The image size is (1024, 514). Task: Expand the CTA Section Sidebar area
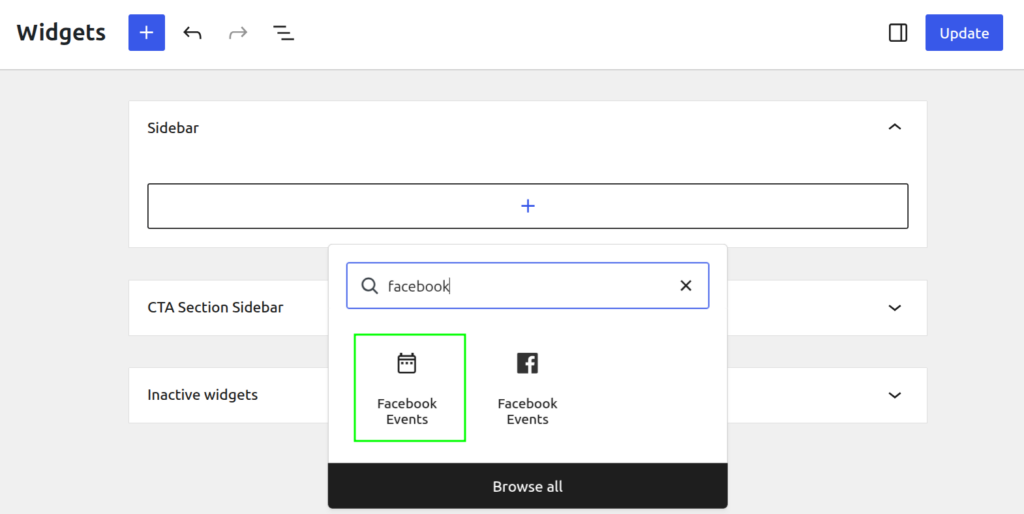(895, 308)
